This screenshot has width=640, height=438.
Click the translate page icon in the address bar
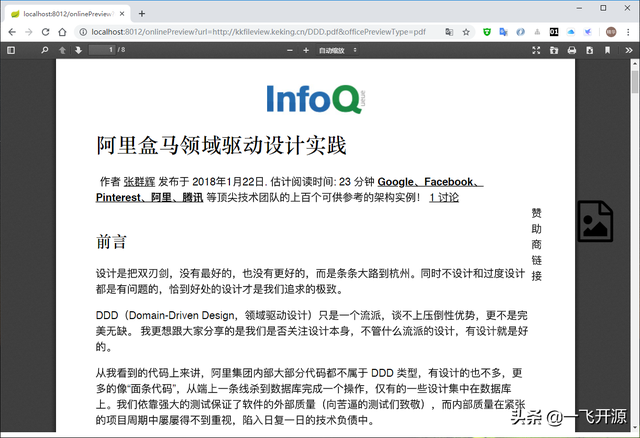tap(449, 32)
